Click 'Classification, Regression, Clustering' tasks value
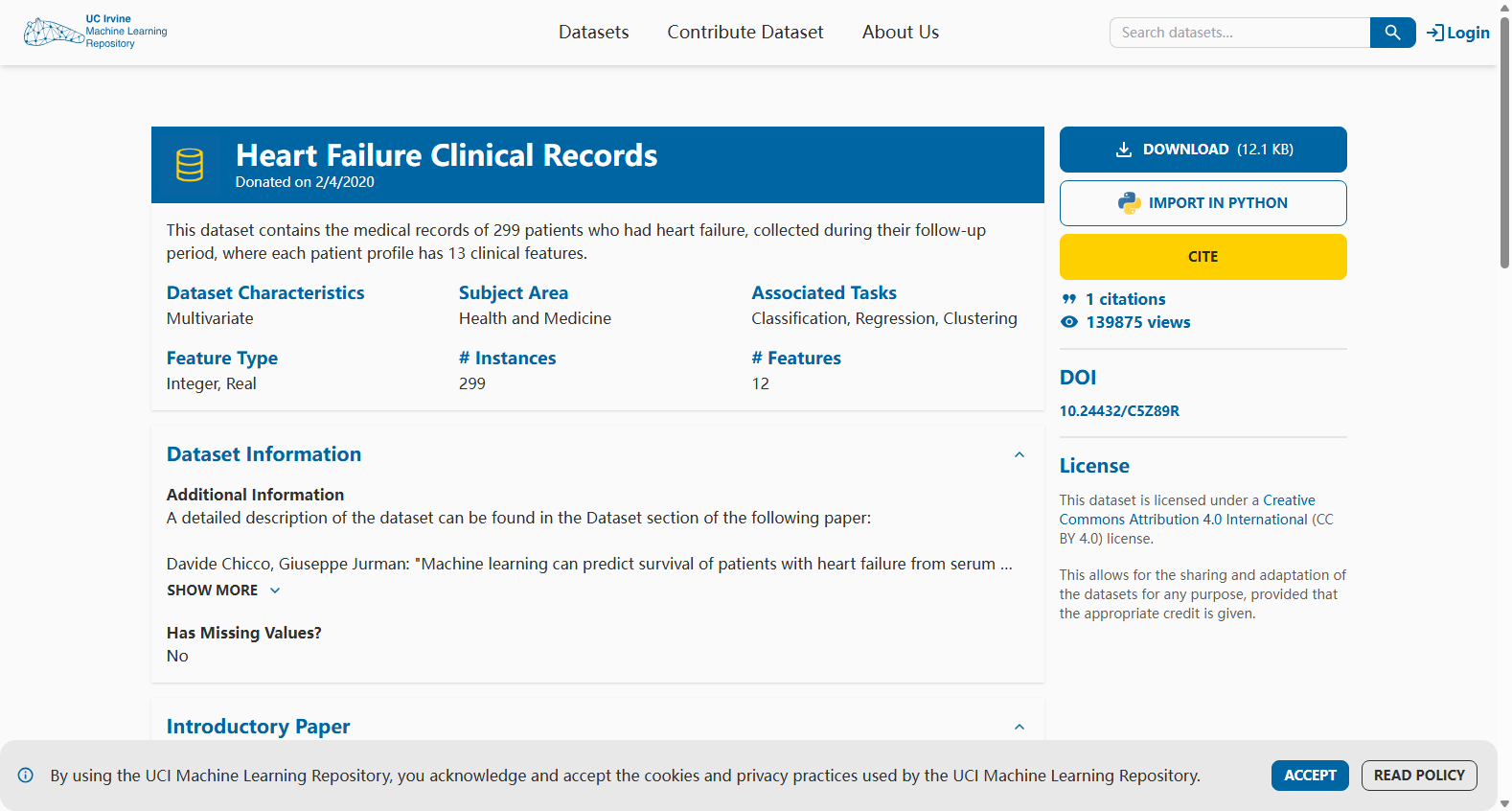 tap(884, 318)
